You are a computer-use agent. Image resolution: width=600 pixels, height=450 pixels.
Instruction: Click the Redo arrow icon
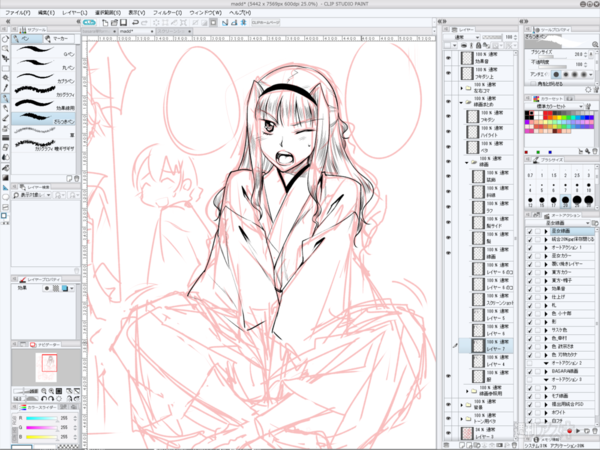tap(144, 23)
